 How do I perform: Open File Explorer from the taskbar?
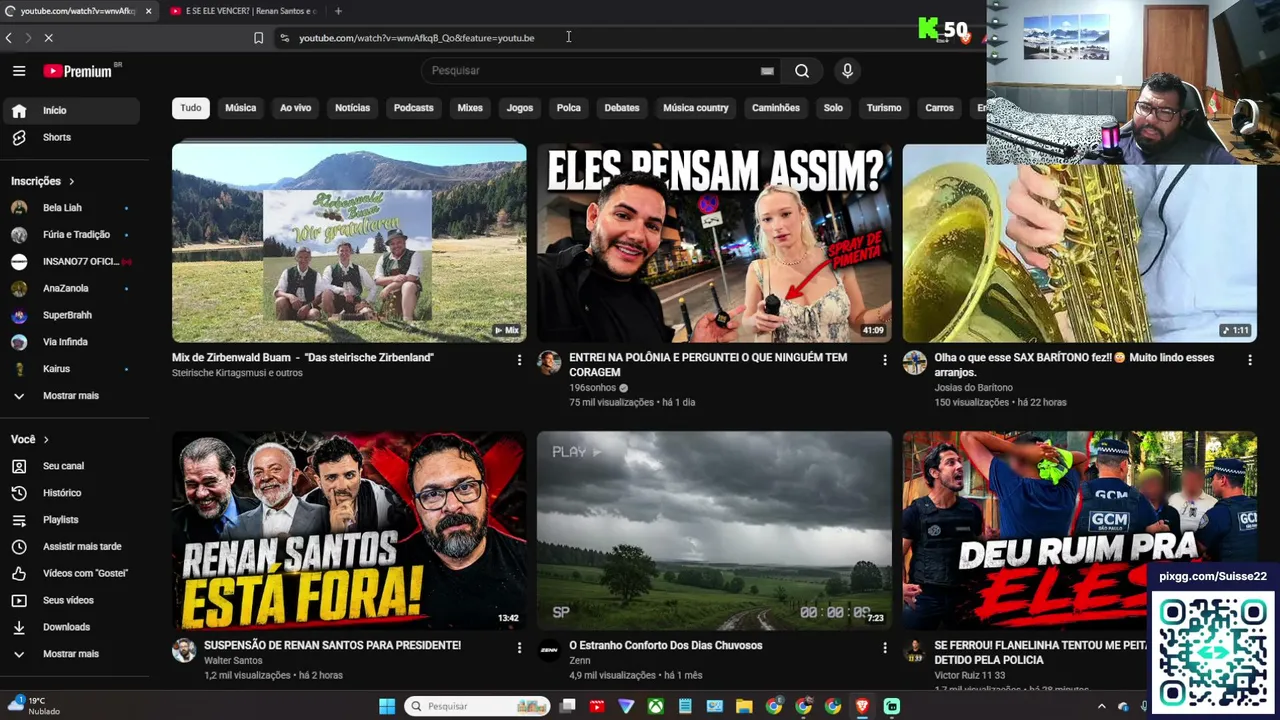[x=744, y=707]
